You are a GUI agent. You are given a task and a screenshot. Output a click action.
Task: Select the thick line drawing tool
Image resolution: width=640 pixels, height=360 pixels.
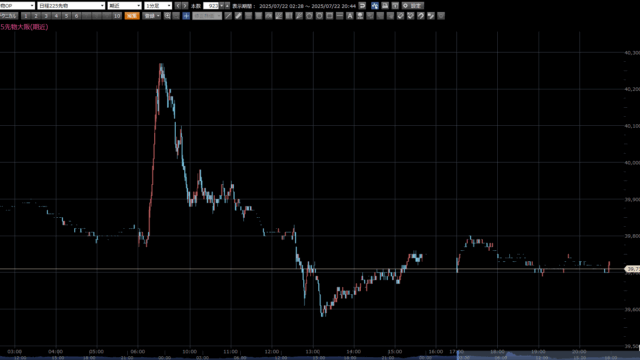tap(238, 16)
